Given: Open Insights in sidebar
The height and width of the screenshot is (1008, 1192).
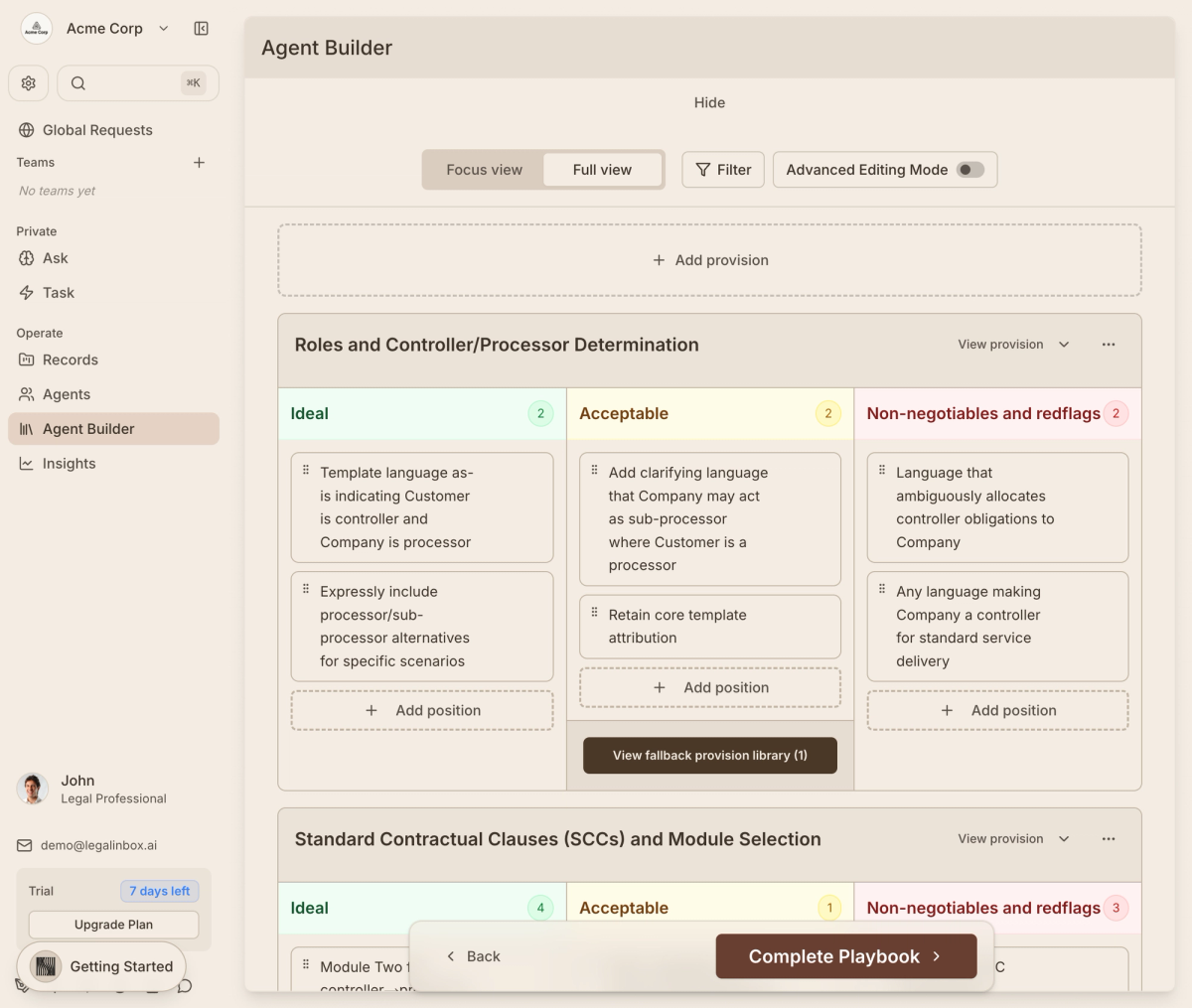Looking at the screenshot, I should (x=113, y=464).
